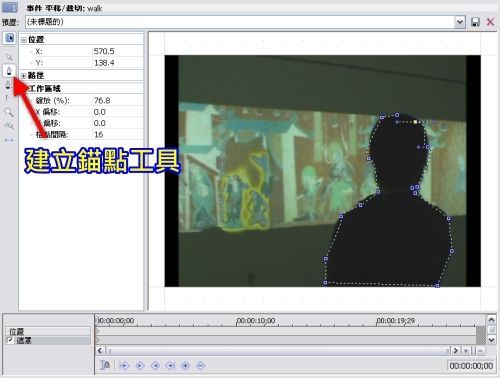Screen dimensions: 500x378
Task: Expand the 路徑 path section
Action: click(x=24, y=76)
